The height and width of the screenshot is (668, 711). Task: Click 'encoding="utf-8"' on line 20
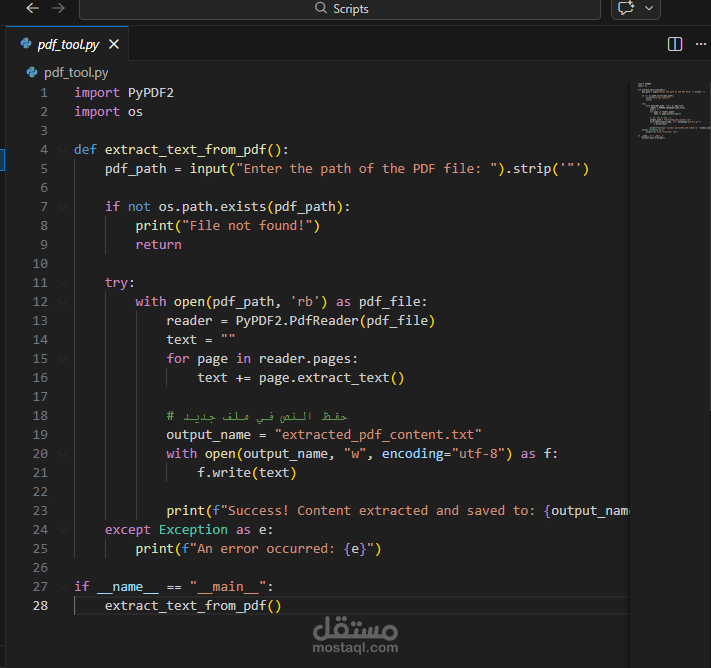point(443,453)
